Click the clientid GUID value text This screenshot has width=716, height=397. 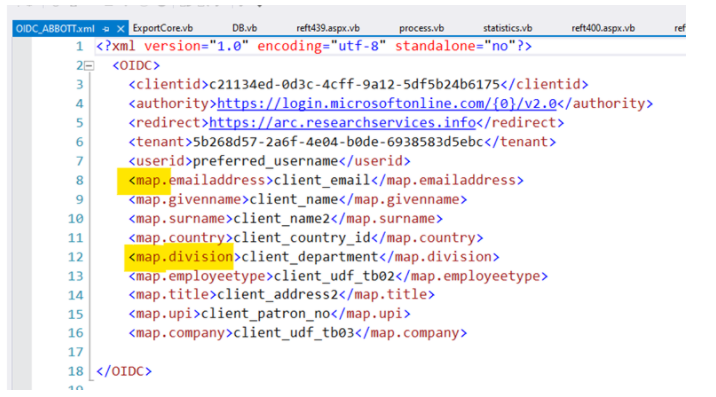(354, 85)
